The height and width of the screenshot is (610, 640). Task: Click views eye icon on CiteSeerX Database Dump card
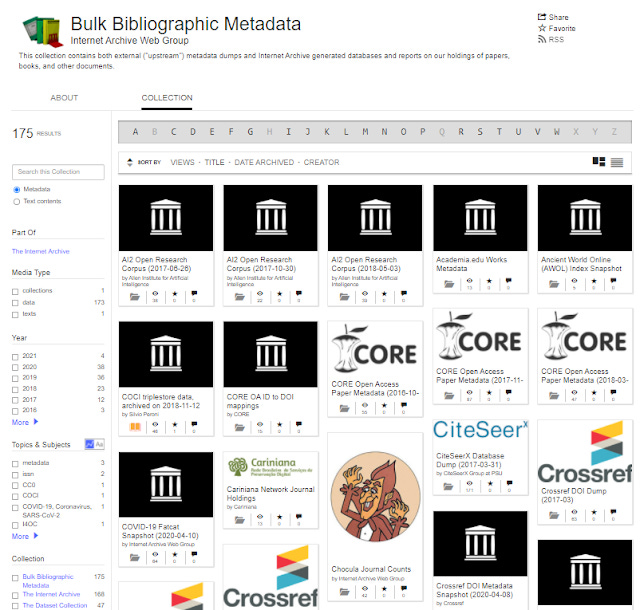click(x=469, y=483)
